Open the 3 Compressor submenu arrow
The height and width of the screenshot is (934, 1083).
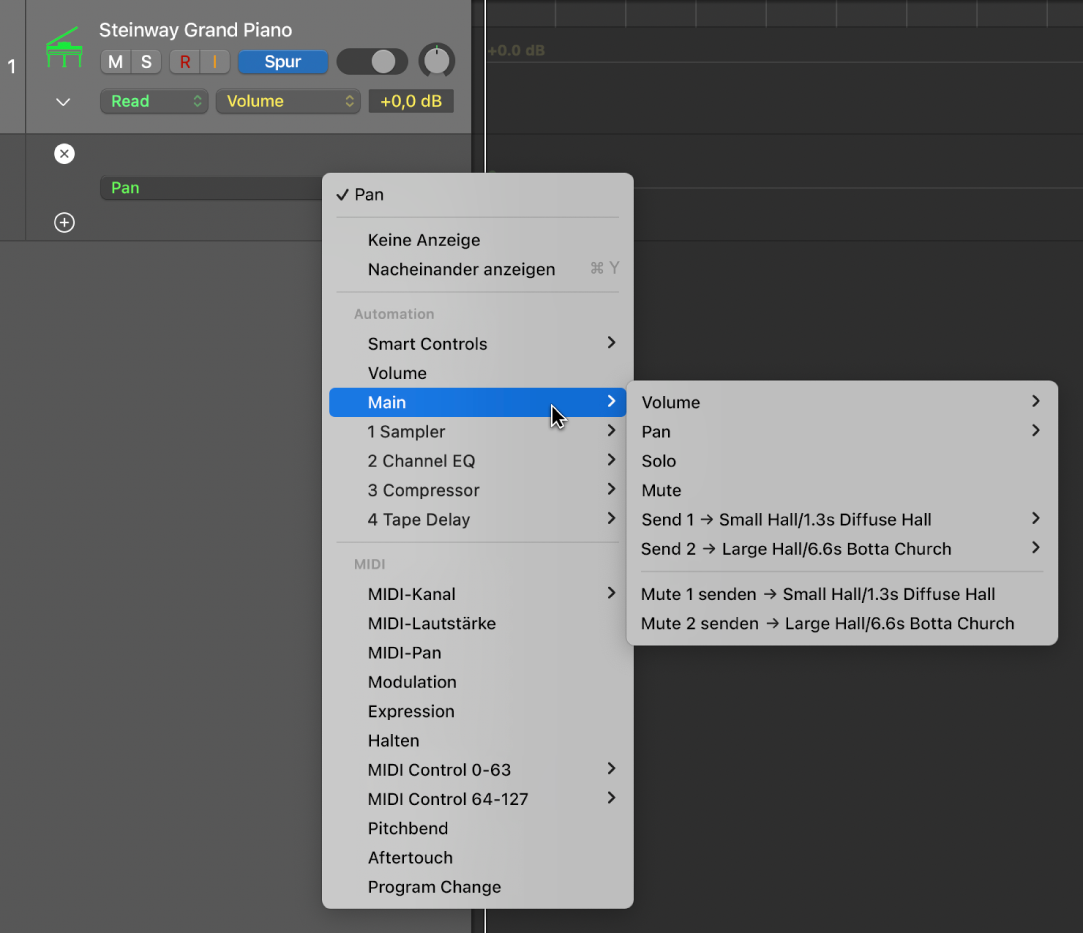click(x=611, y=490)
